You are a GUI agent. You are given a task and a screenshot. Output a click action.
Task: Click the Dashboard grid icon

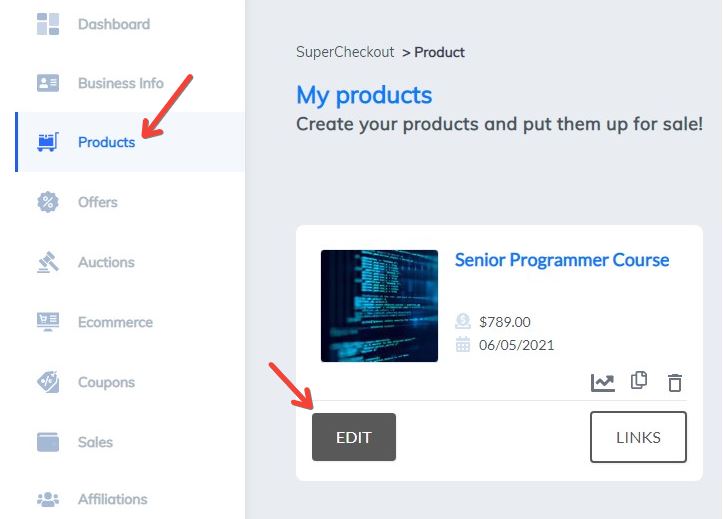[x=48, y=24]
